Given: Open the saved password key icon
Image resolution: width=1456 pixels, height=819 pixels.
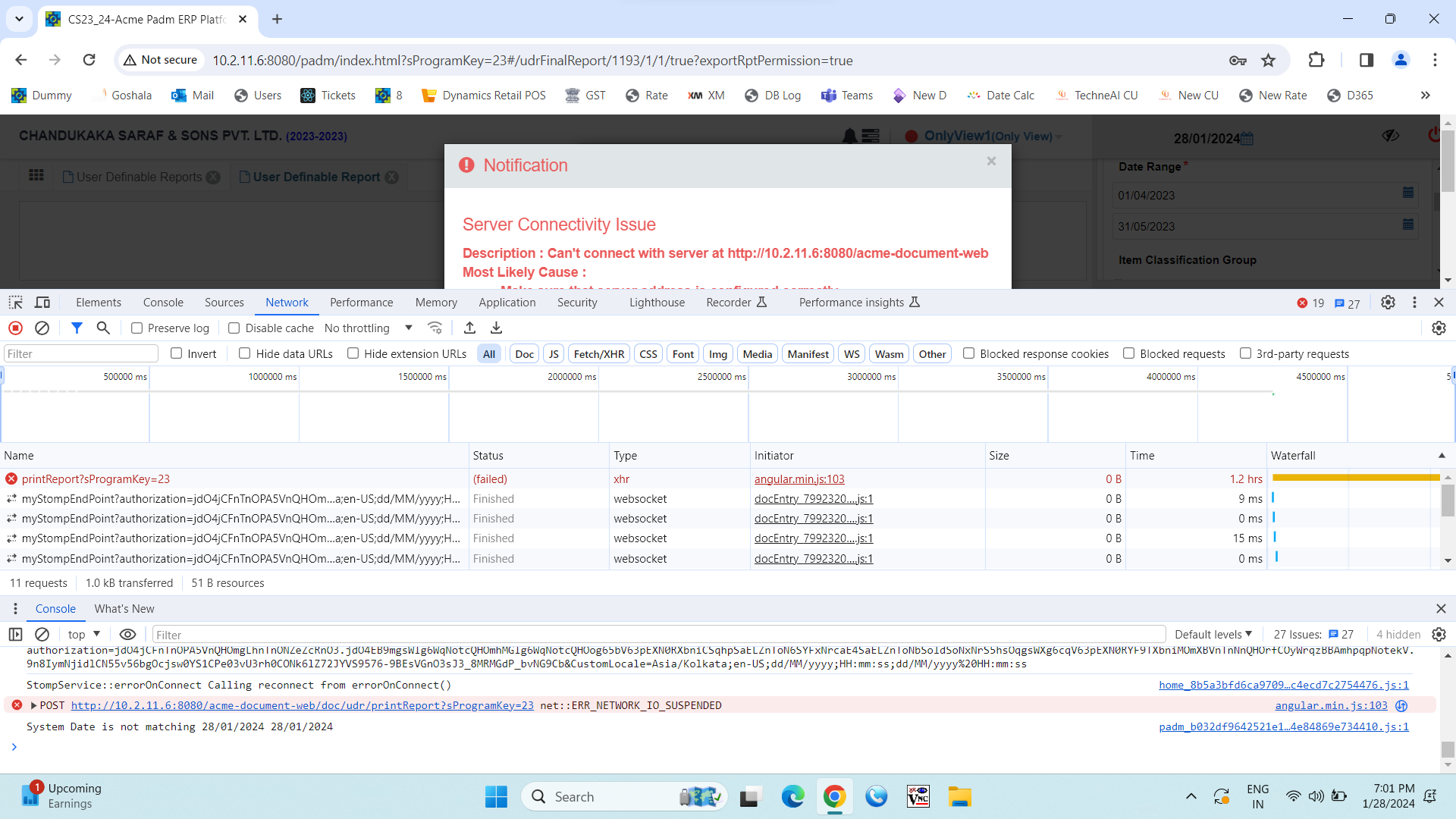Looking at the screenshot, I should click(1238, 60).
